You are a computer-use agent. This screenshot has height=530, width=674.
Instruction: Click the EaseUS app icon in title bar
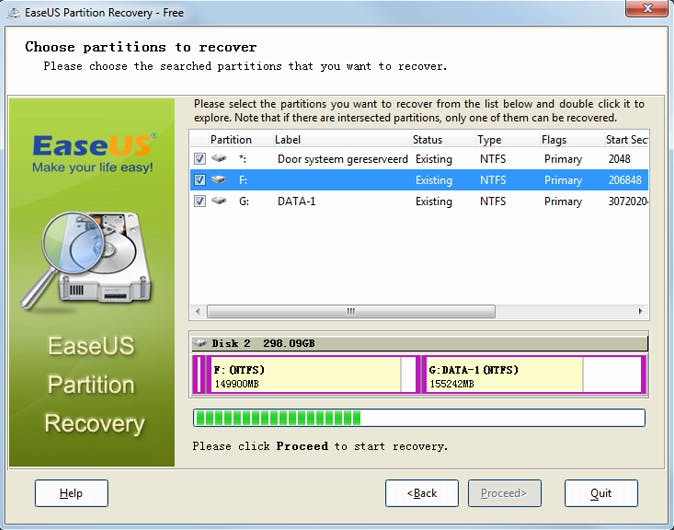pos(14,12)
